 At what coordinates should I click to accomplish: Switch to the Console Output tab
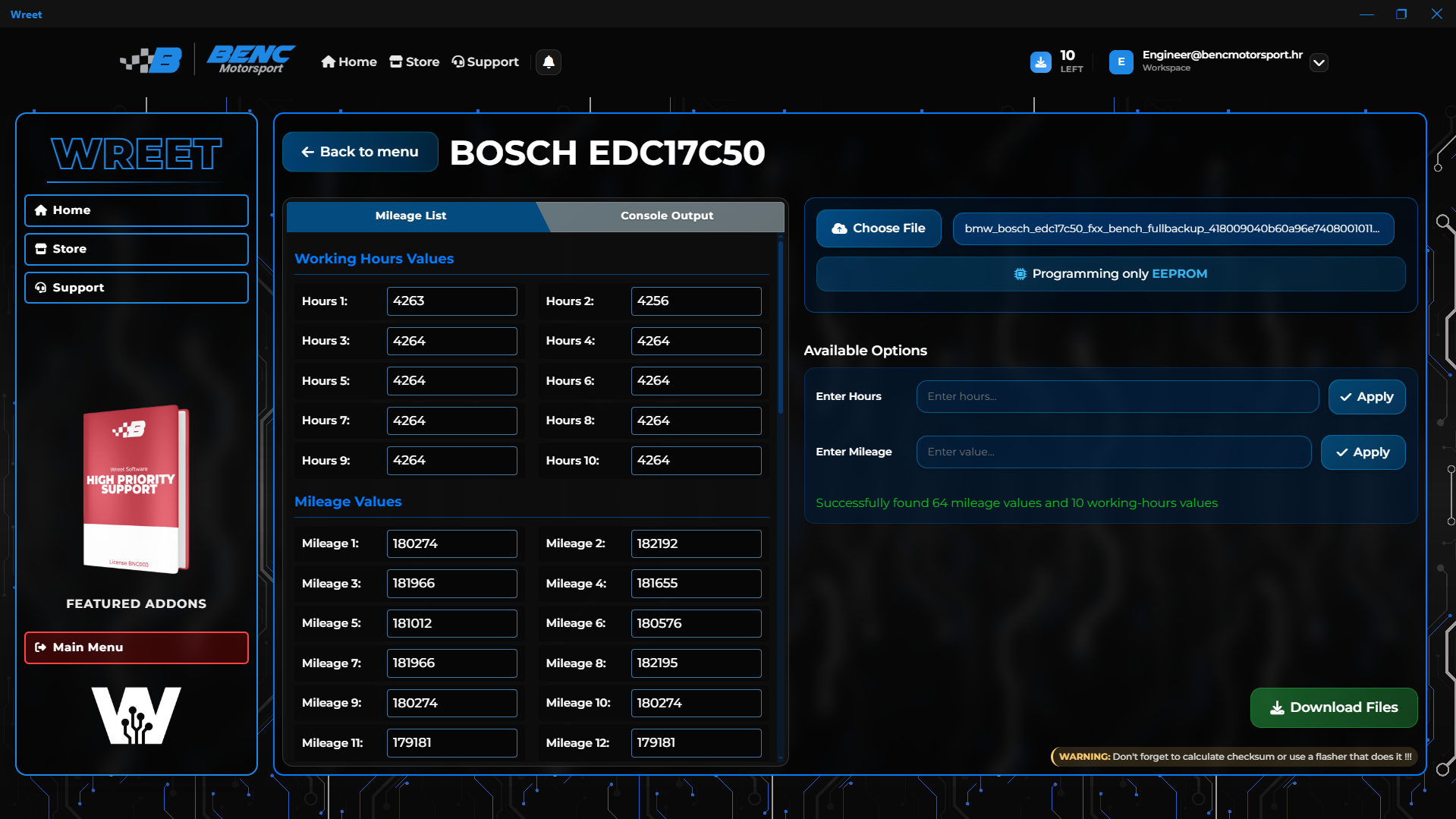pyautogui.click(x=666, y=216)
